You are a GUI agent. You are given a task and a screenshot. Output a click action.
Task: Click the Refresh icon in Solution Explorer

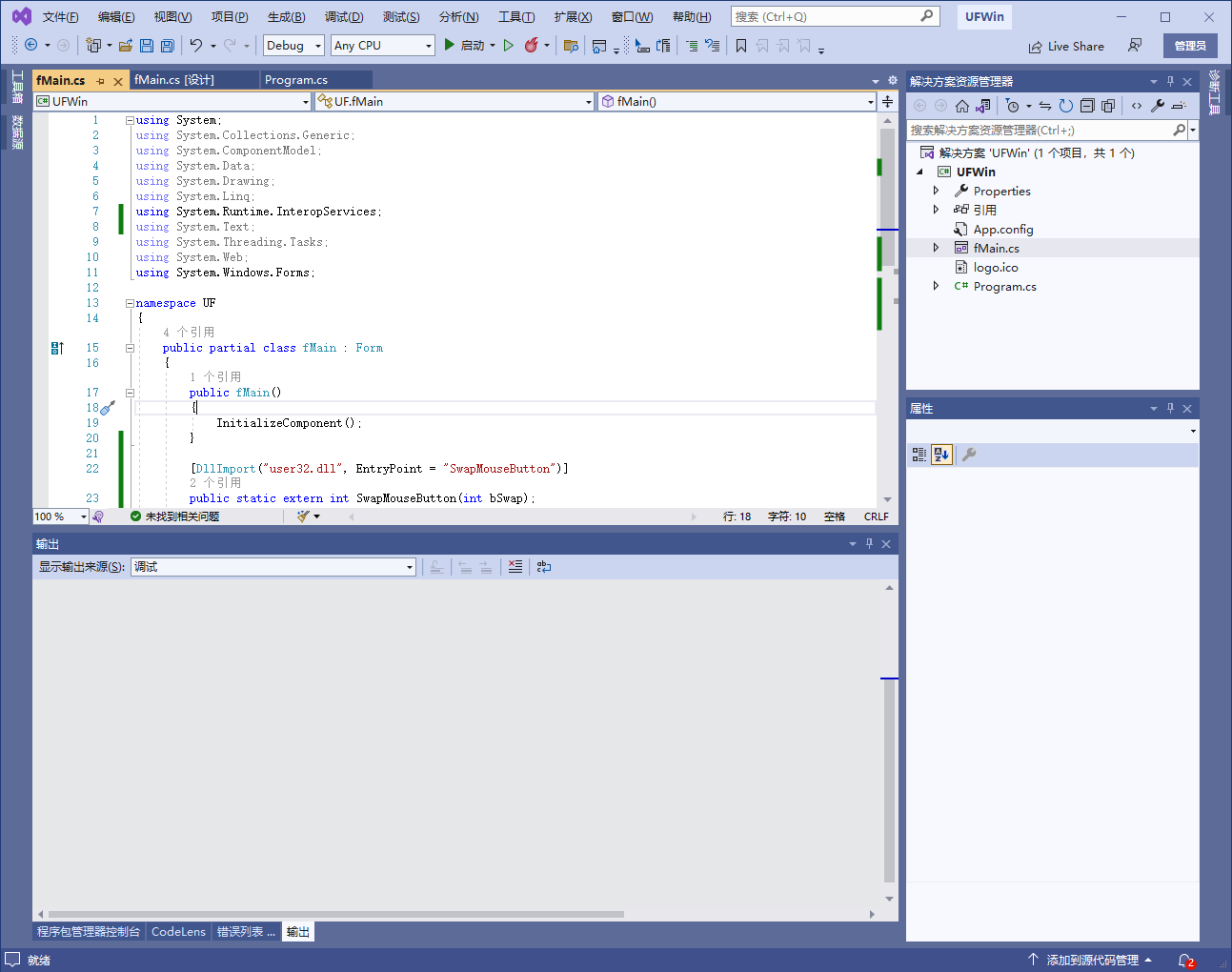[x=1066, y=106]
